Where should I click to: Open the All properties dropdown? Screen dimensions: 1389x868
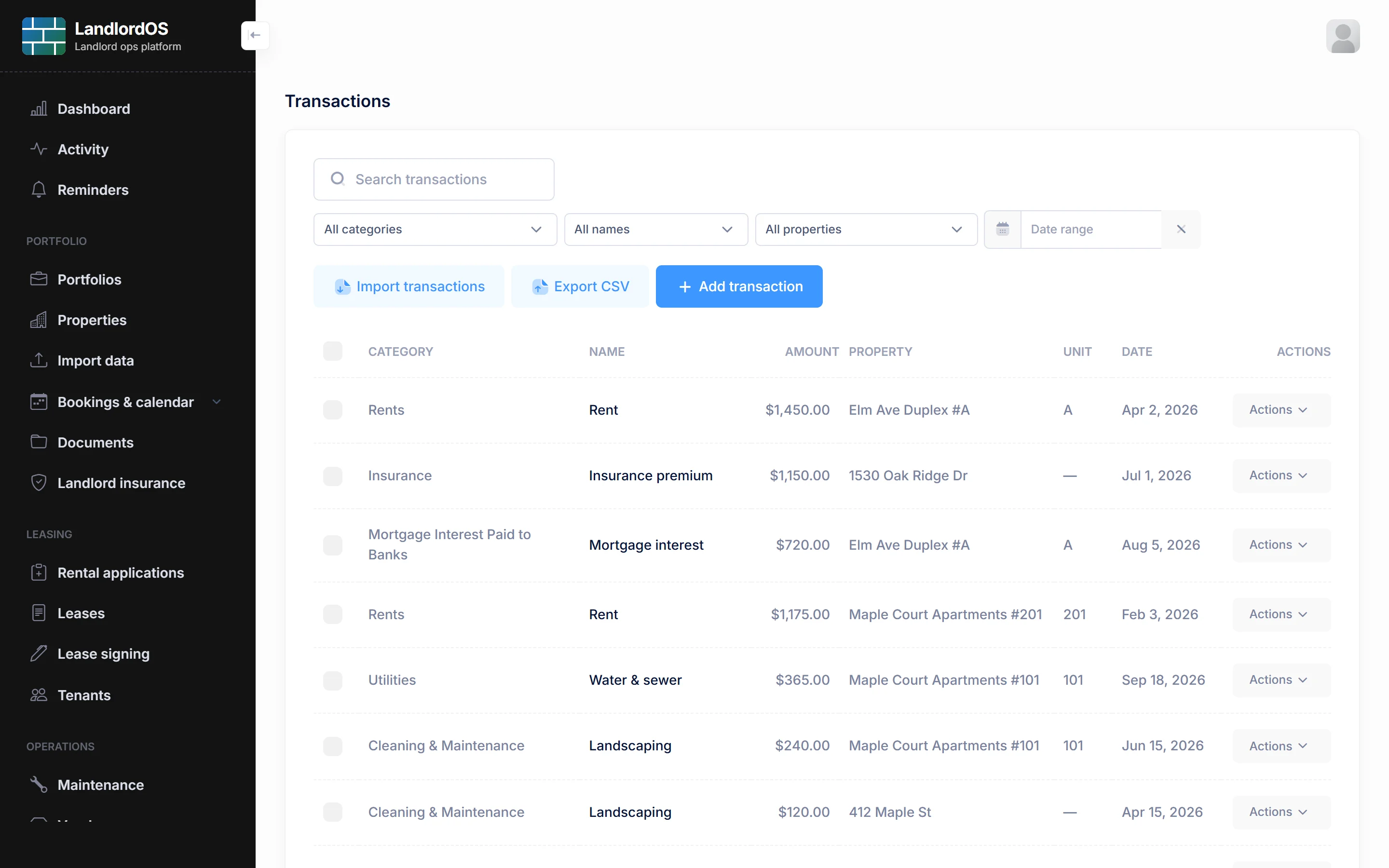(866, 229)
